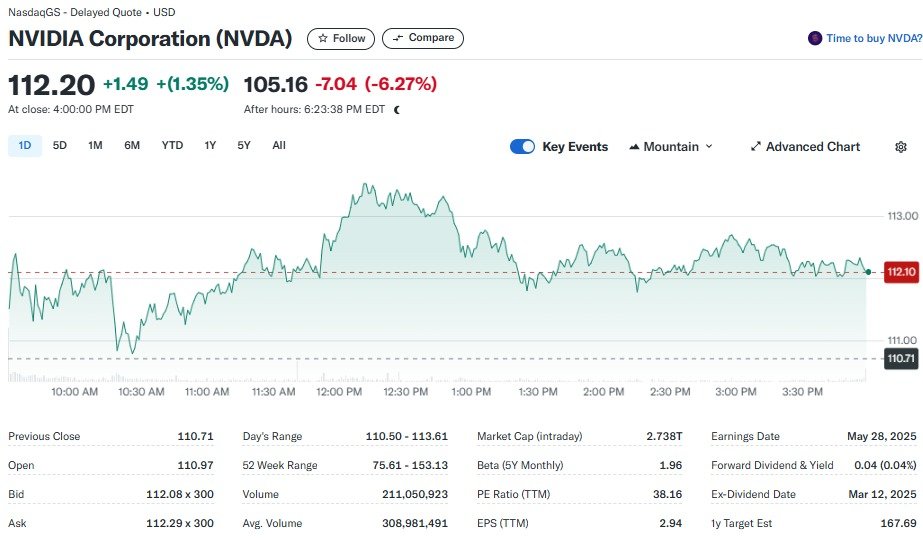The image size is (923, 538).
Task: Switch to the 5D time range
Action: pos(60,146)
